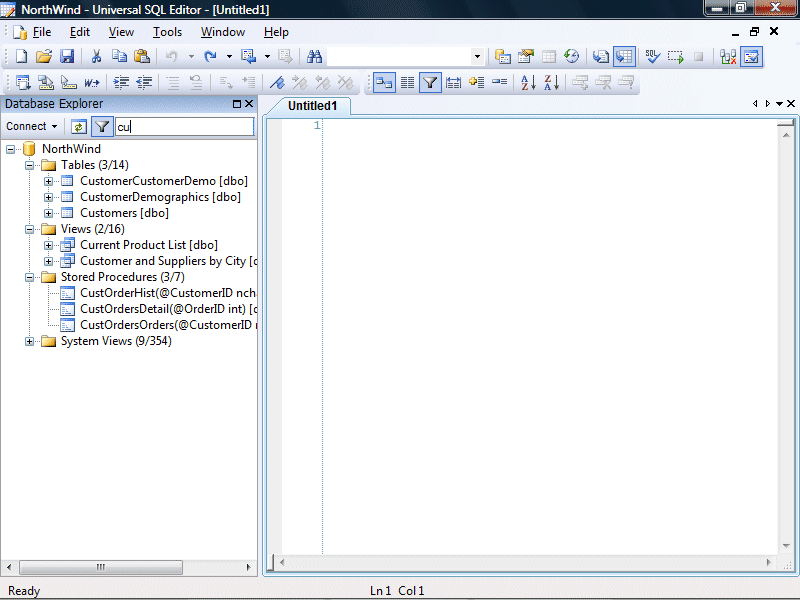Image resolution: width=800 pixels, height=600 pixels.
Task: Open the dropdown arrow next to the import icon
Action: point(267,57)
